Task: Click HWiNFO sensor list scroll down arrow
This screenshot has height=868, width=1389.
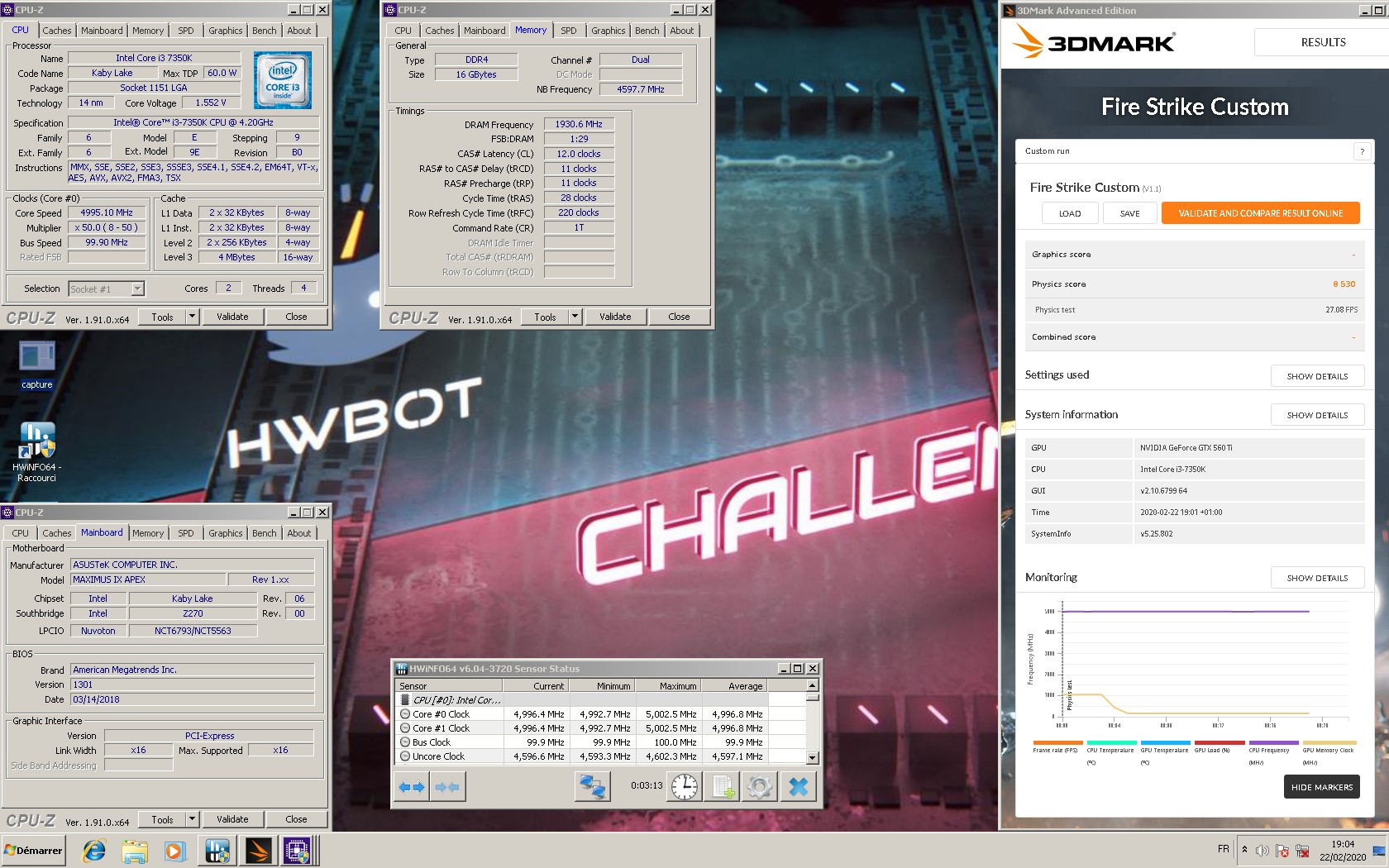Action: (812, 757)
